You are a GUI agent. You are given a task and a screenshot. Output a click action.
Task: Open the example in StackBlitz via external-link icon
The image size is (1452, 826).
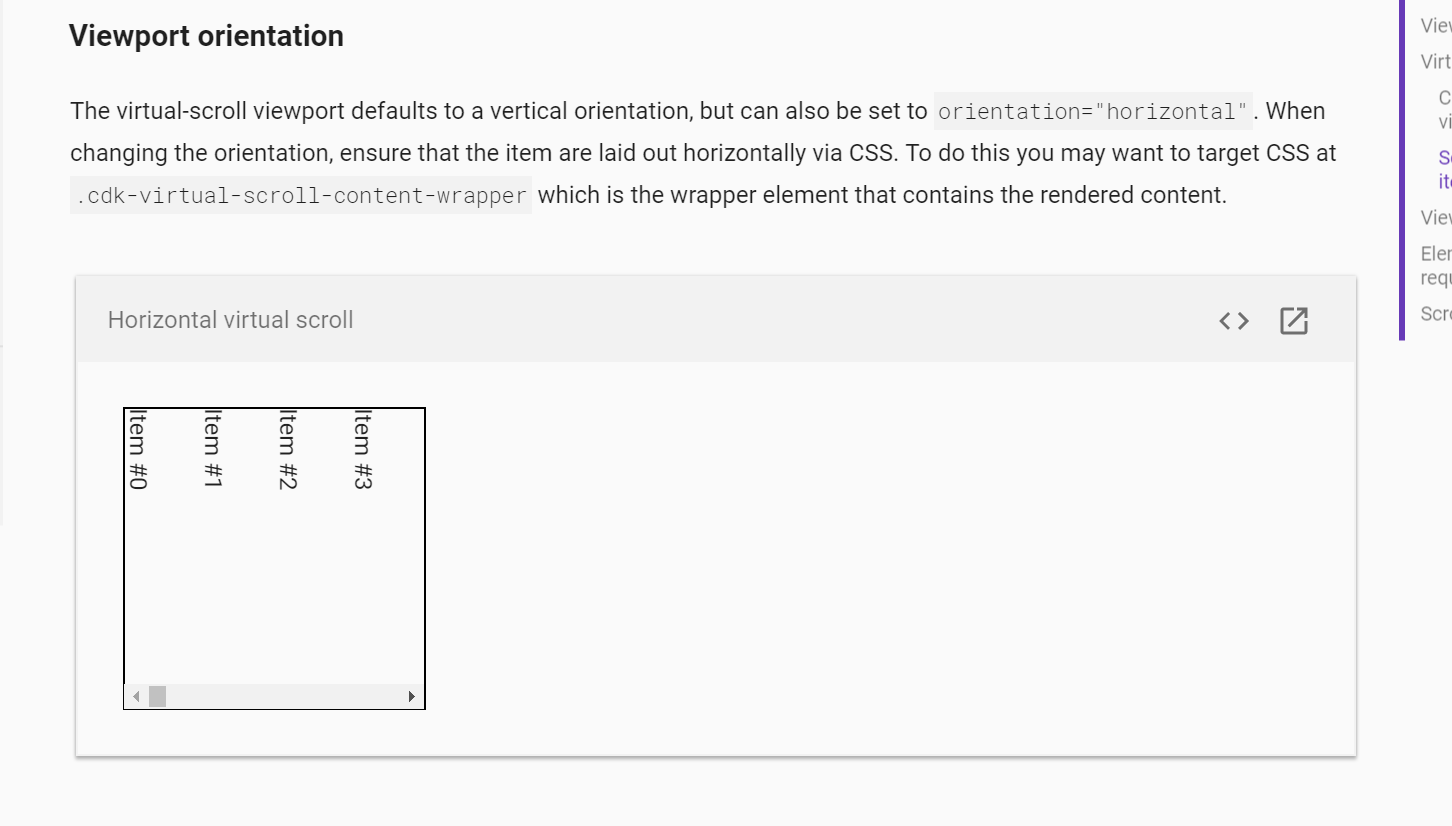click(x=1293, y=320)
